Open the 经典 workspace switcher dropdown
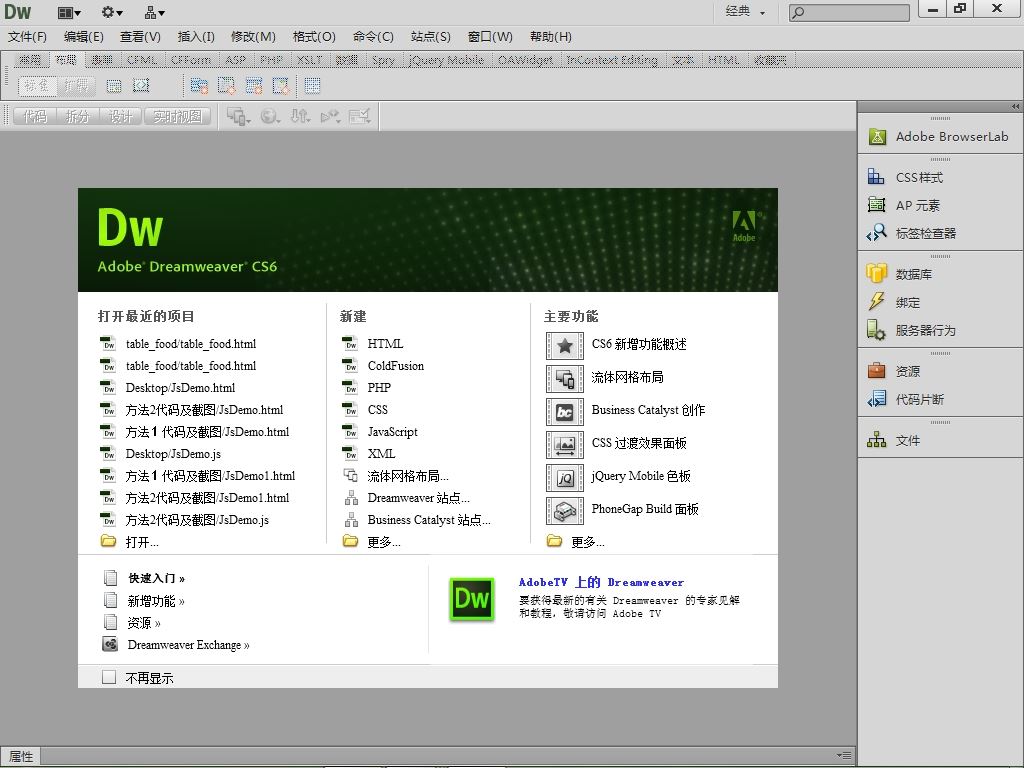This screenshot has height=768, width=1024. pyautogui.click(x=745, y=12)
